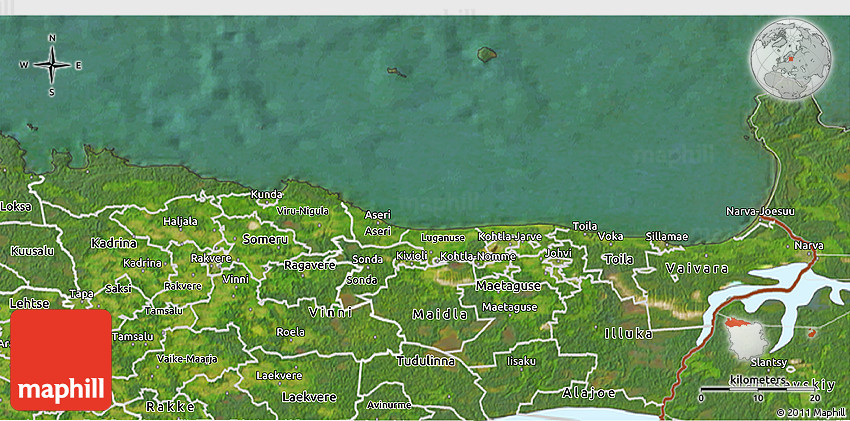Select the Vaivara region label

point(693,270)
